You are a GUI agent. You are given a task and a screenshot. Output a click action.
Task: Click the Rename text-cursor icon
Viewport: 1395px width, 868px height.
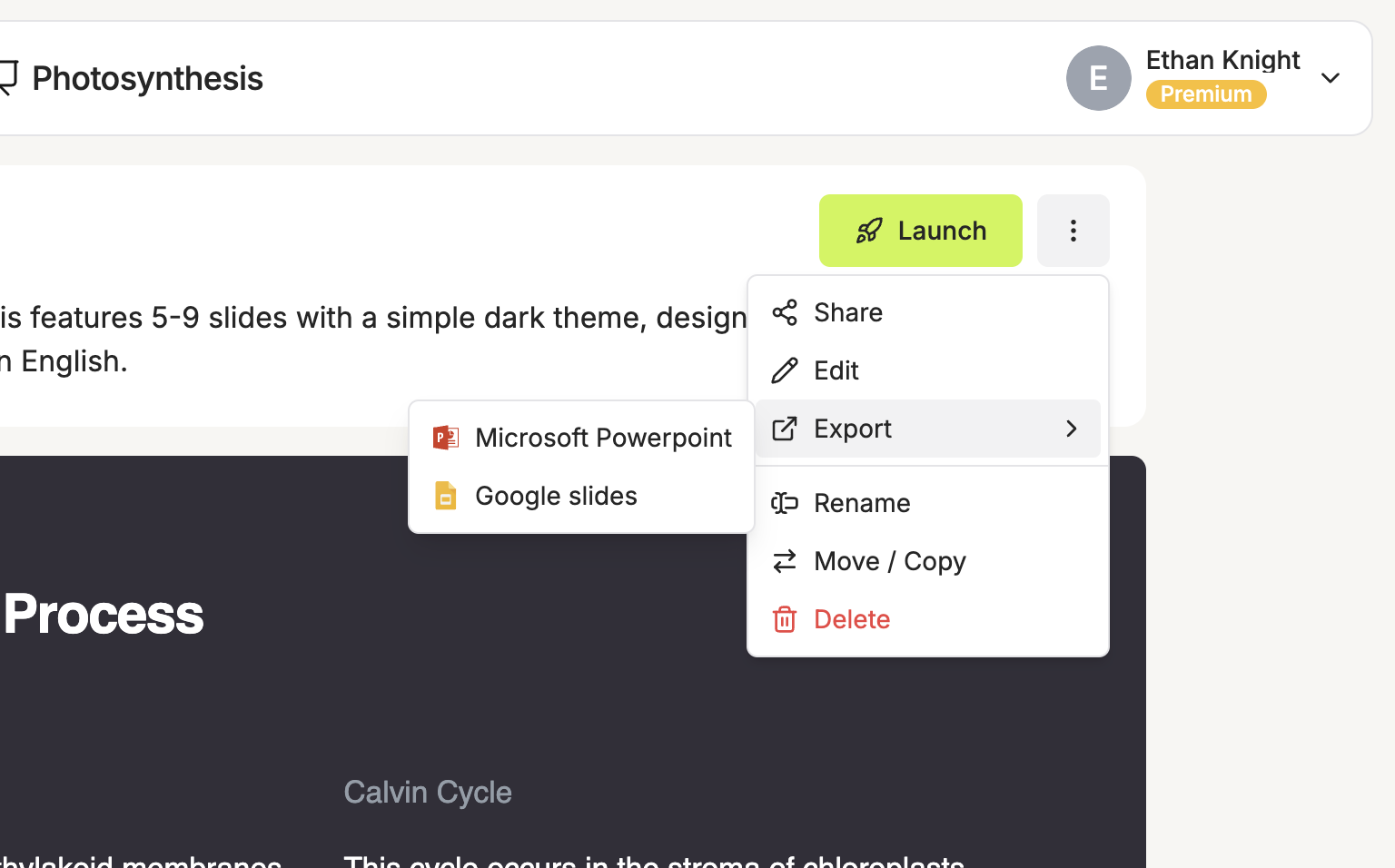(x=785, y=503)
